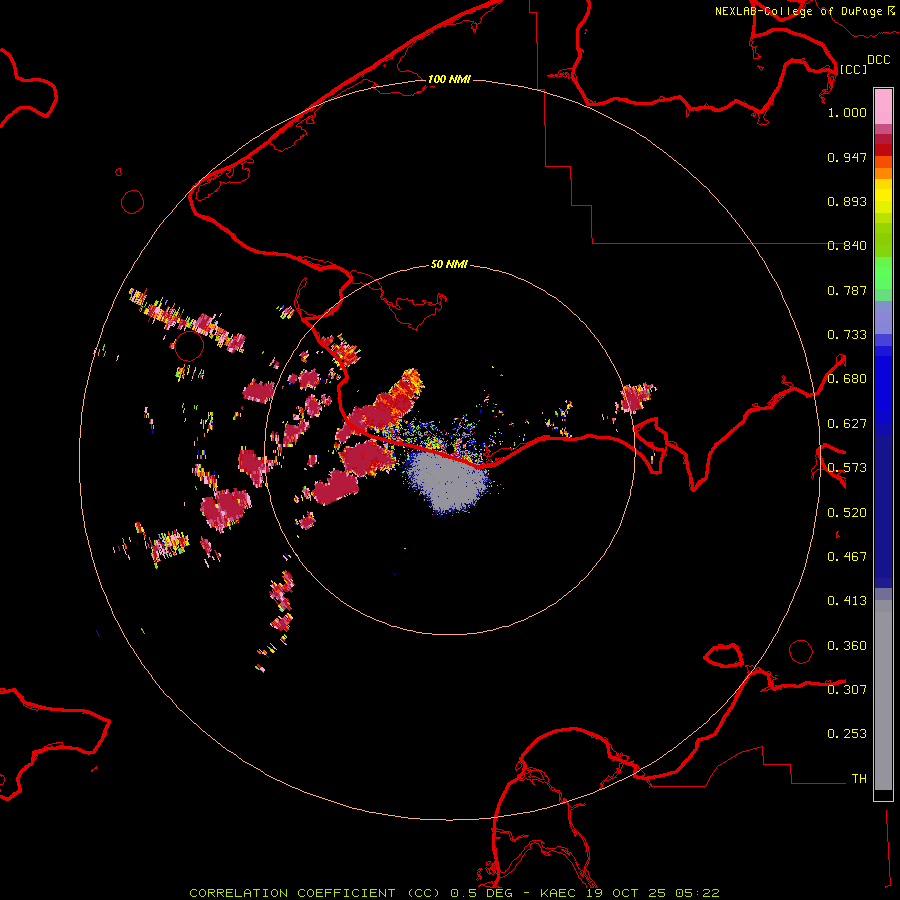Click the 0.840 color scale label

(847, 246)
